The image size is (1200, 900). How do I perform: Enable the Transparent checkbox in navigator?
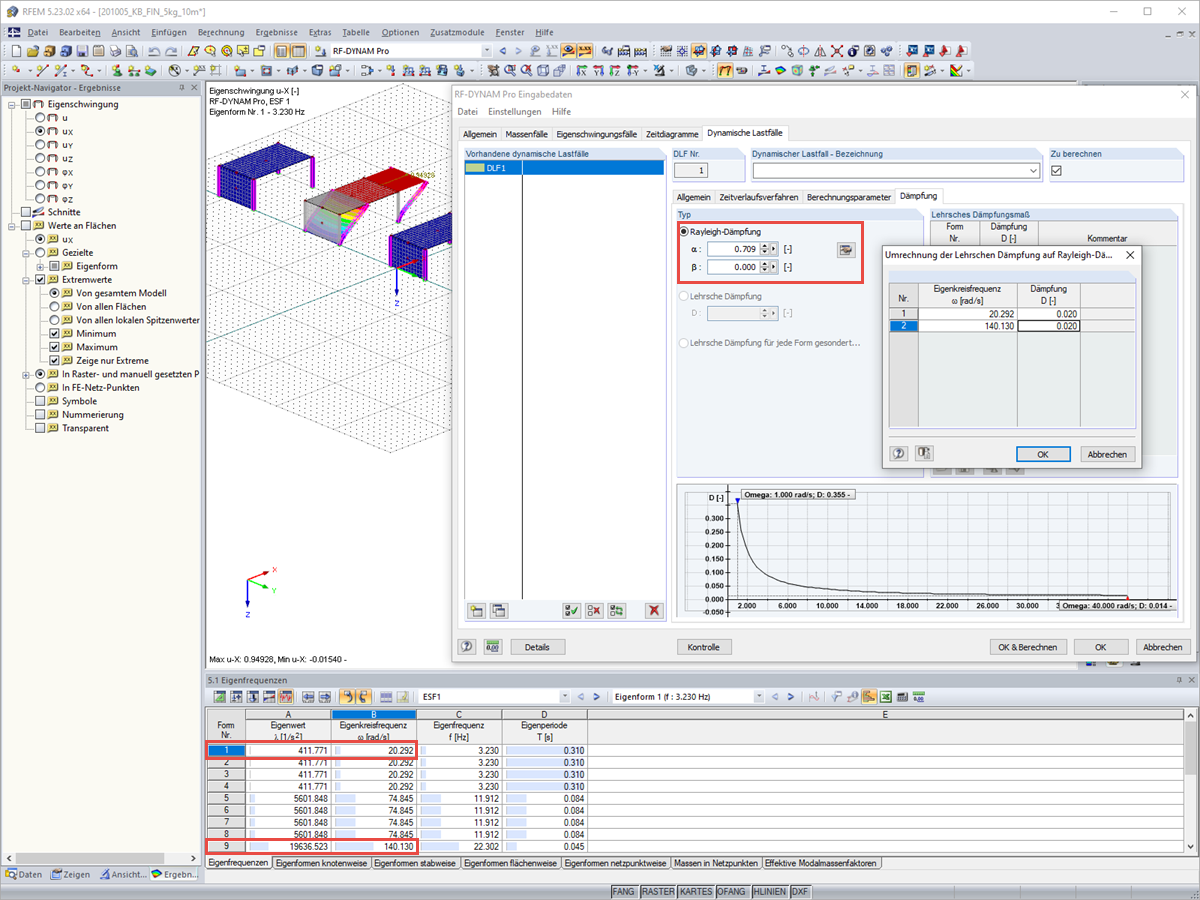click(40, 428)
